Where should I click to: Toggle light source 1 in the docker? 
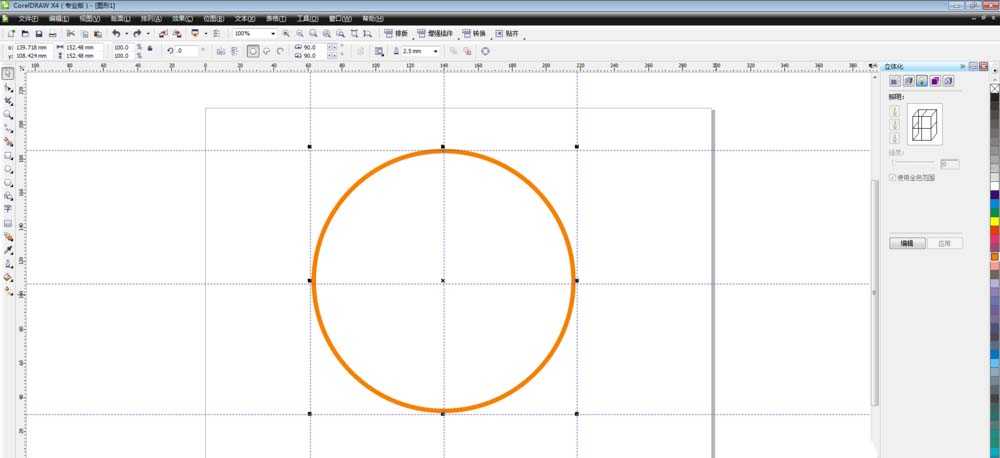[x=894, y=111]
